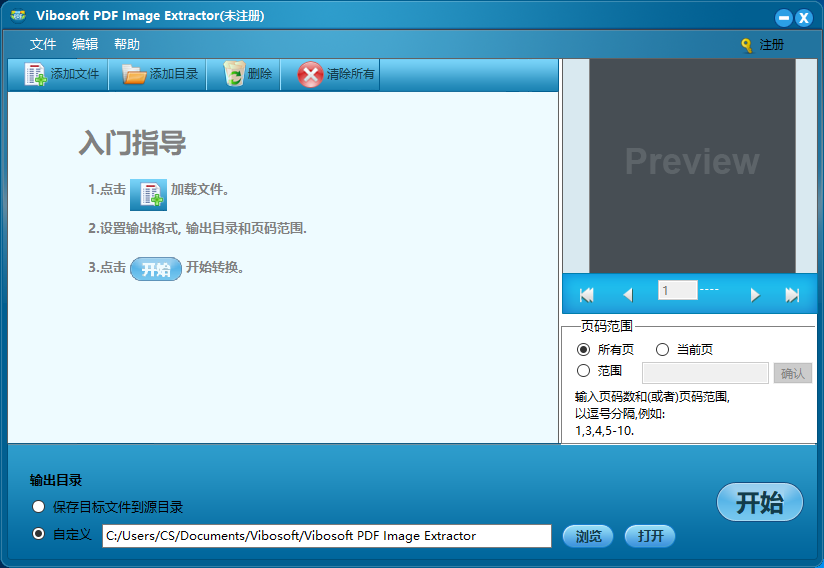Open the 编辑 (Edit) menu
Viewport: 824px width, 568px height.
pyautogui.click(x=85, y=45)
